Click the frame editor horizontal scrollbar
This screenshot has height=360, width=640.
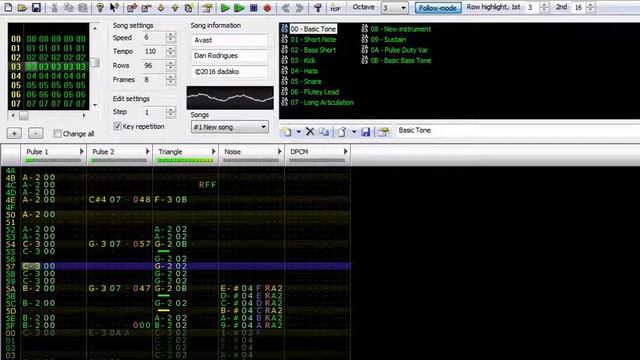click(x=49, y=116)
